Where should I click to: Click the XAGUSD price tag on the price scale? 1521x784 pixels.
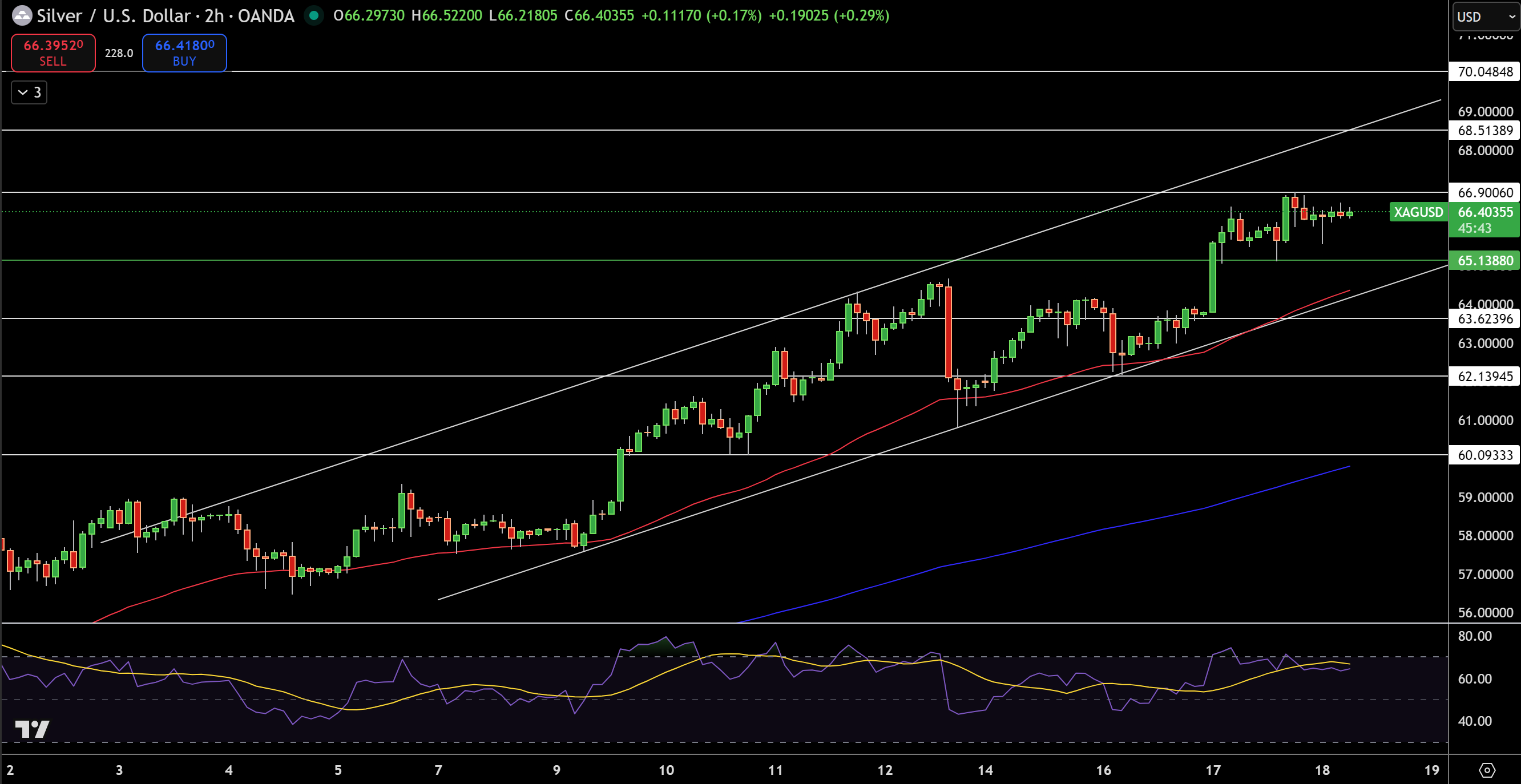[x=1419, y=212]
